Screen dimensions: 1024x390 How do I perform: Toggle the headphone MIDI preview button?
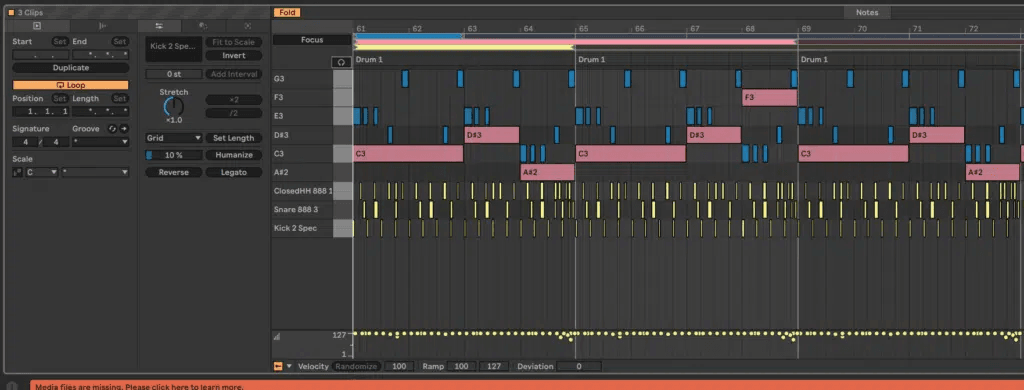click(x=340, y=62)
